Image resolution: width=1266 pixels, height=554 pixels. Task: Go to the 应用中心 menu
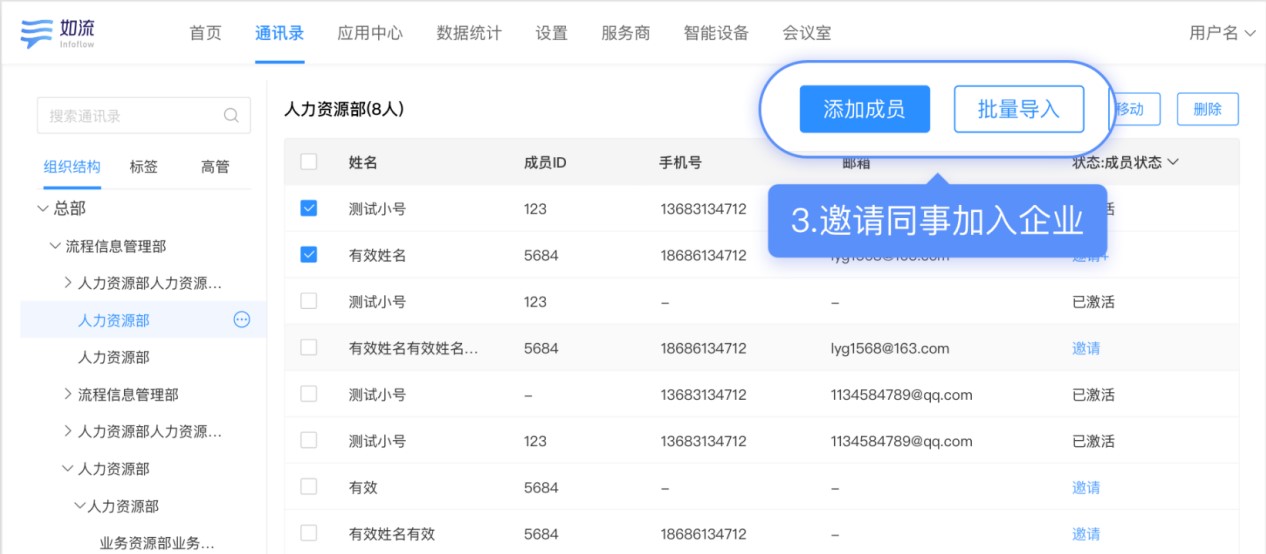pos(370,33)
